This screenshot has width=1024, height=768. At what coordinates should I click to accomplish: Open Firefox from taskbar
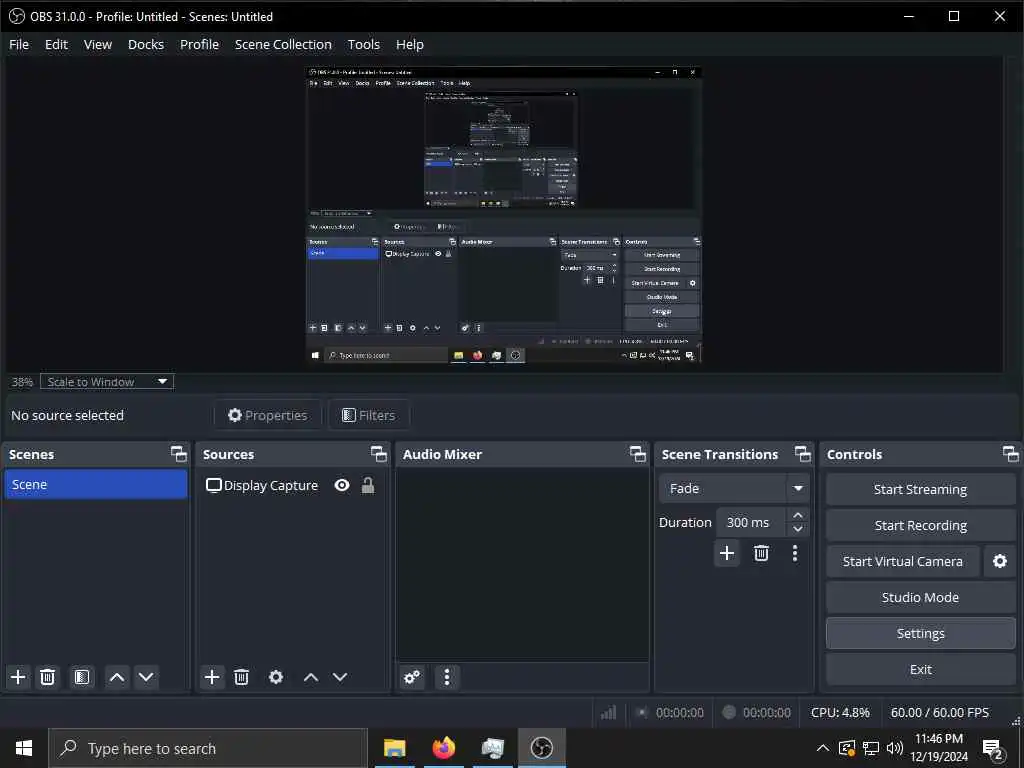(x=443, y=748)
